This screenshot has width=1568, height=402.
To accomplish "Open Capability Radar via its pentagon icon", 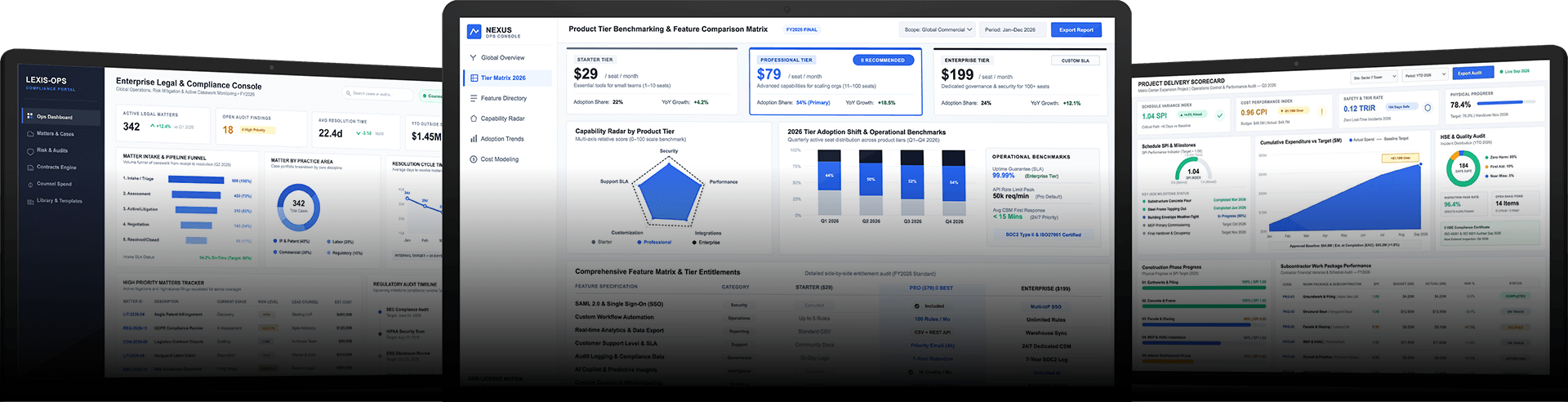I will [x=473, y=118].
